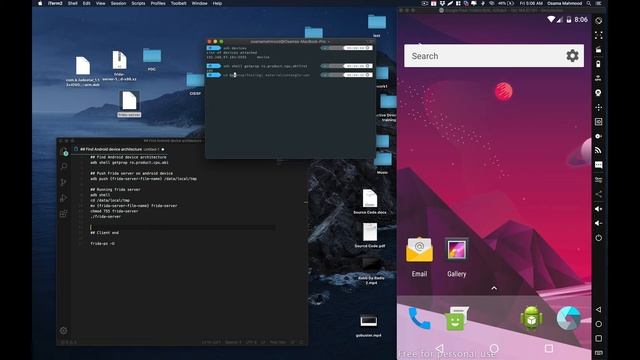Rotate the Genymotion device screen
Image resolution: width=640 pixels, height=360 pixels.
point(598,20)
